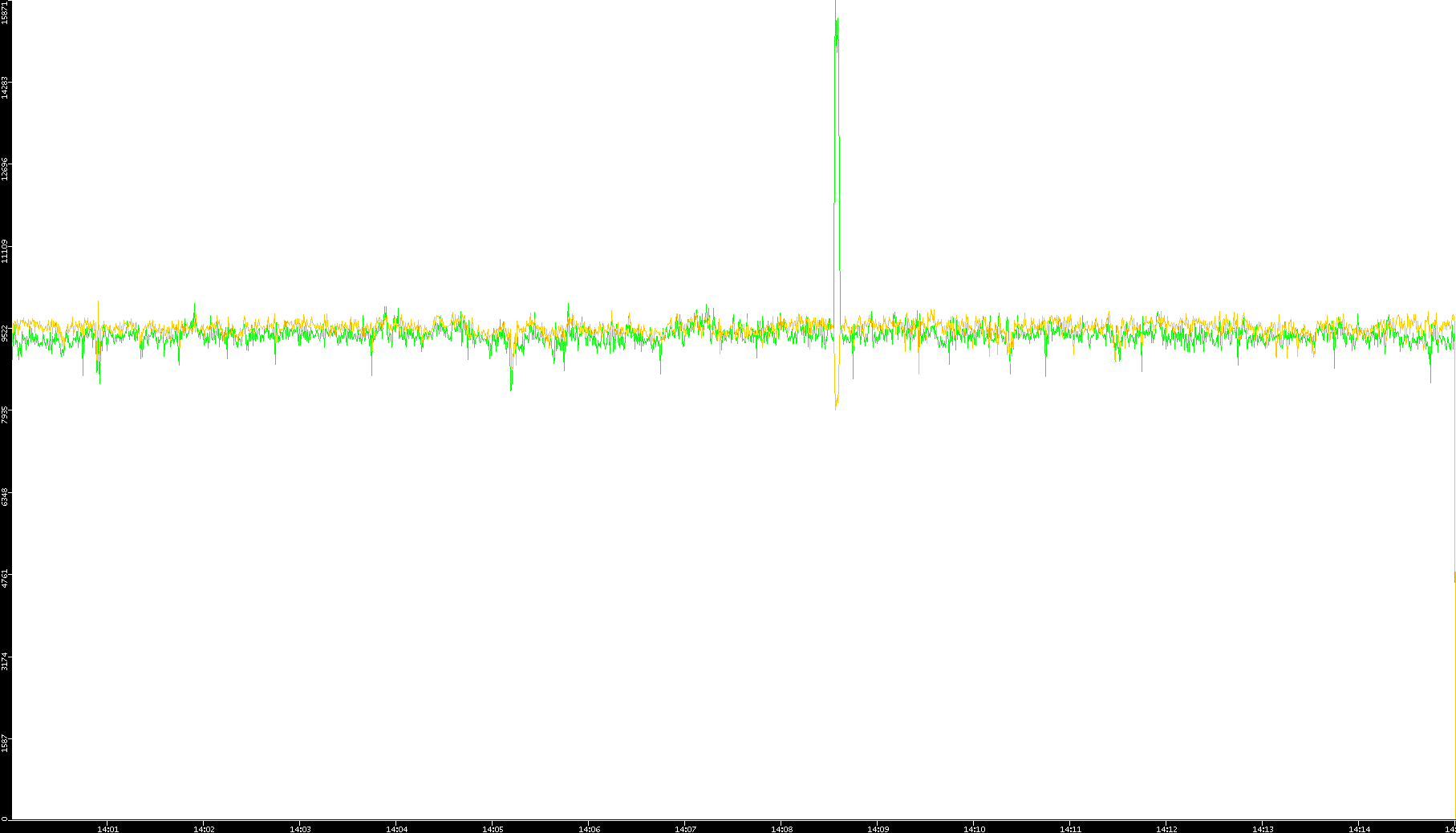Click the 14:07 time axis label

pyautogui.click(x=685, y=829)
